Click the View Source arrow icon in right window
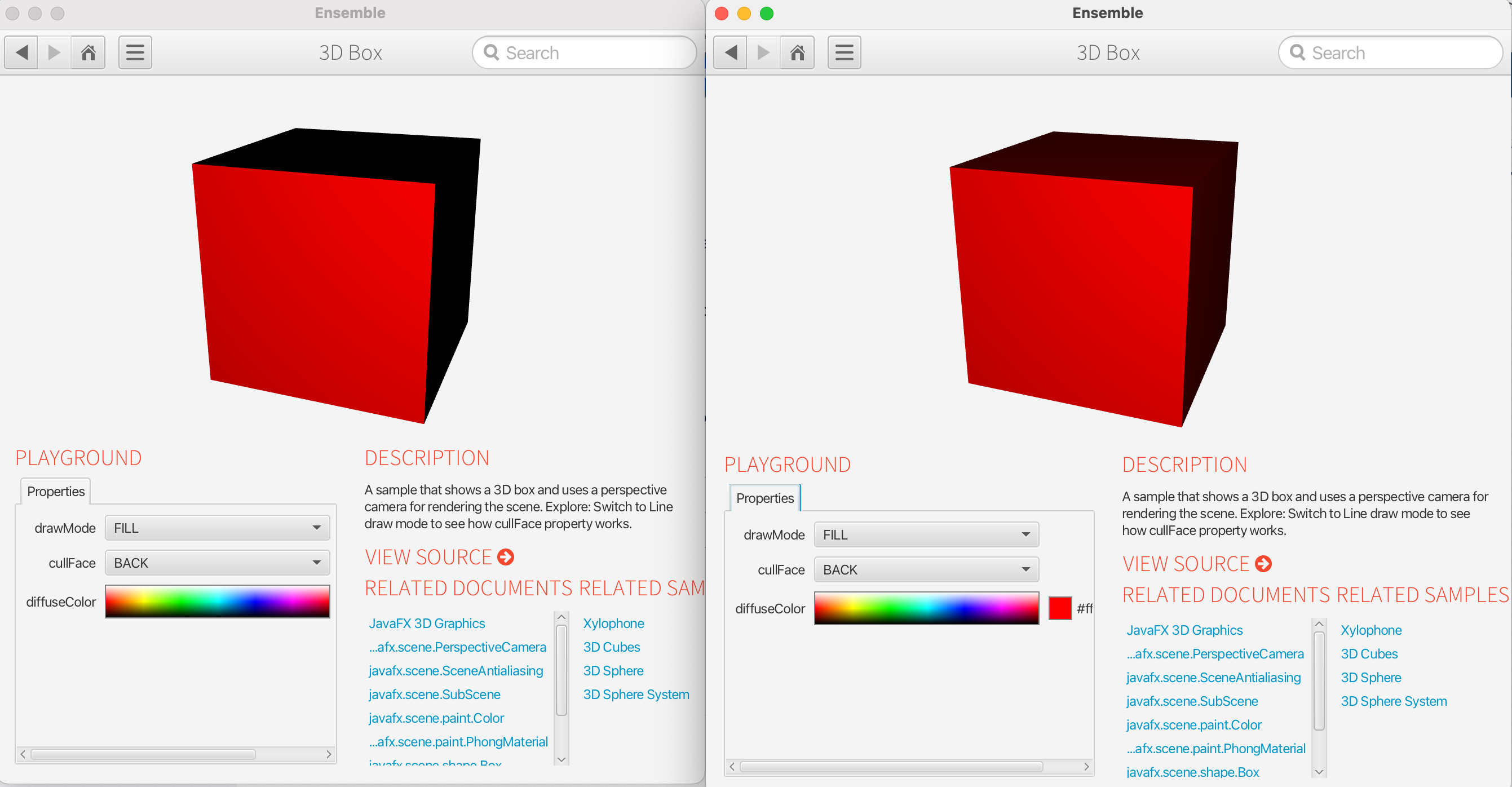Screen dimensions: 1512x787 [x=1263, y=564]
